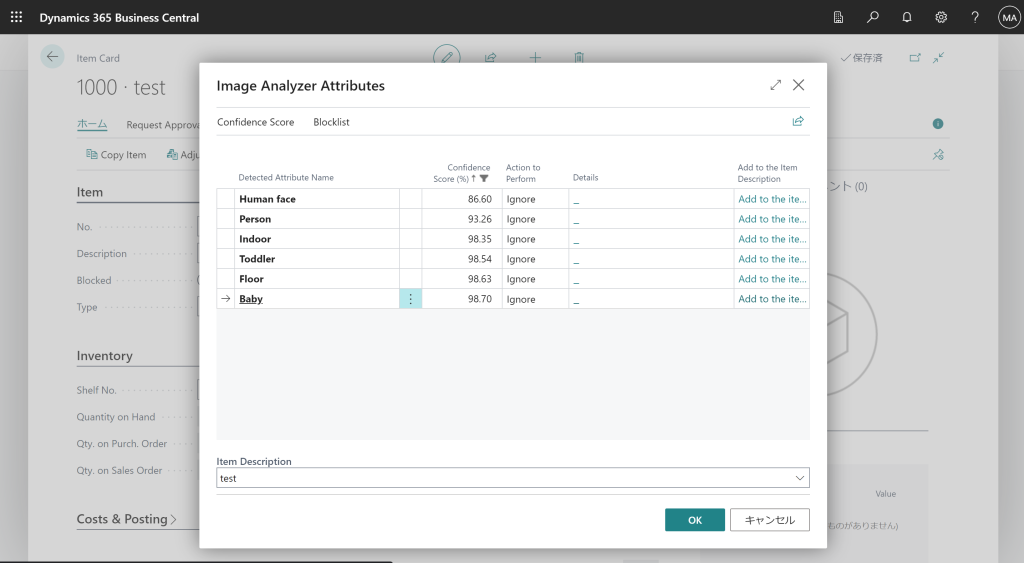Open the Blocklist menu

pyautogui.click(x=331, y=122)
